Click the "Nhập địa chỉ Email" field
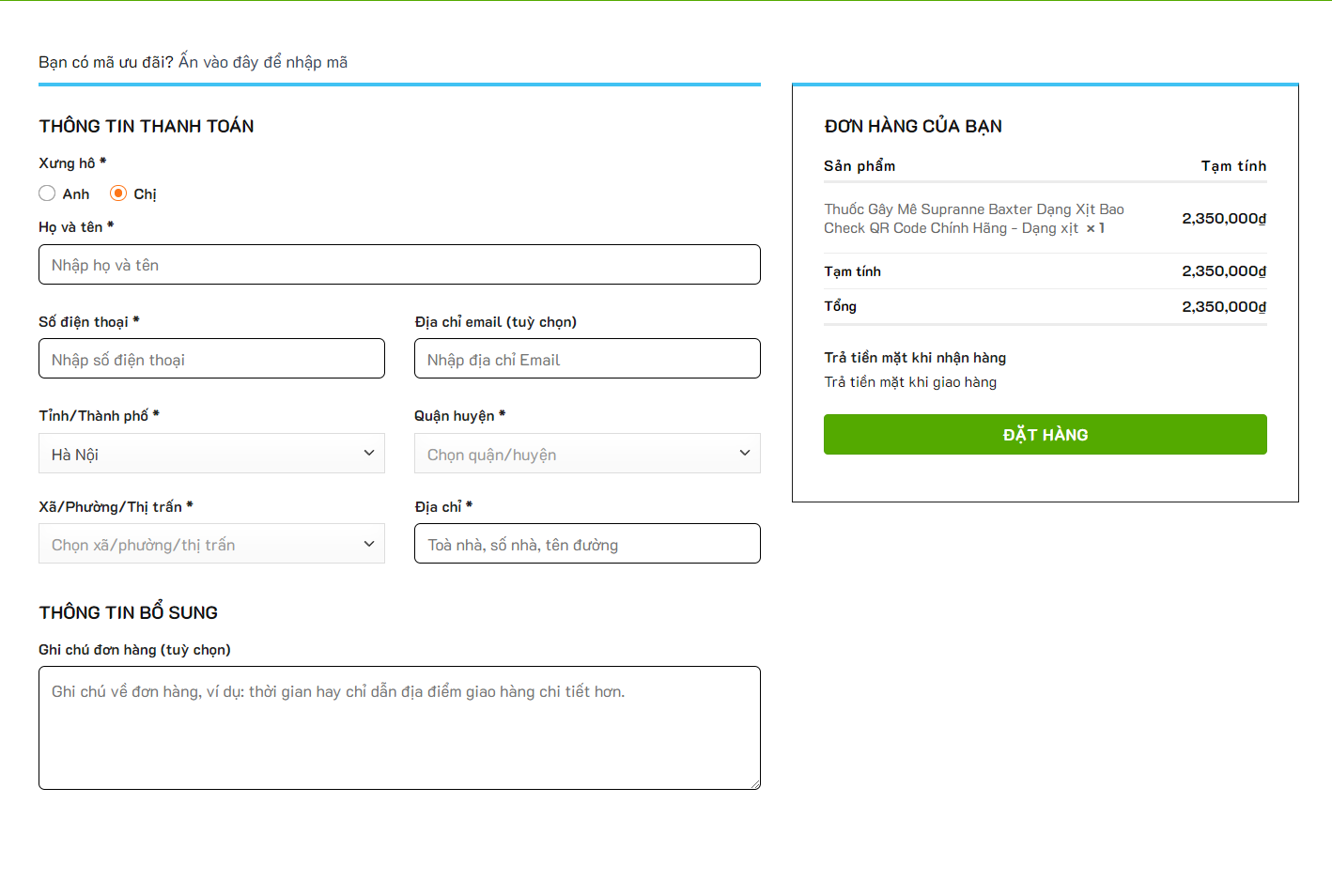The width and height of the screenshot is (1332, 896). pyautogui.click(x=587, y=359)
